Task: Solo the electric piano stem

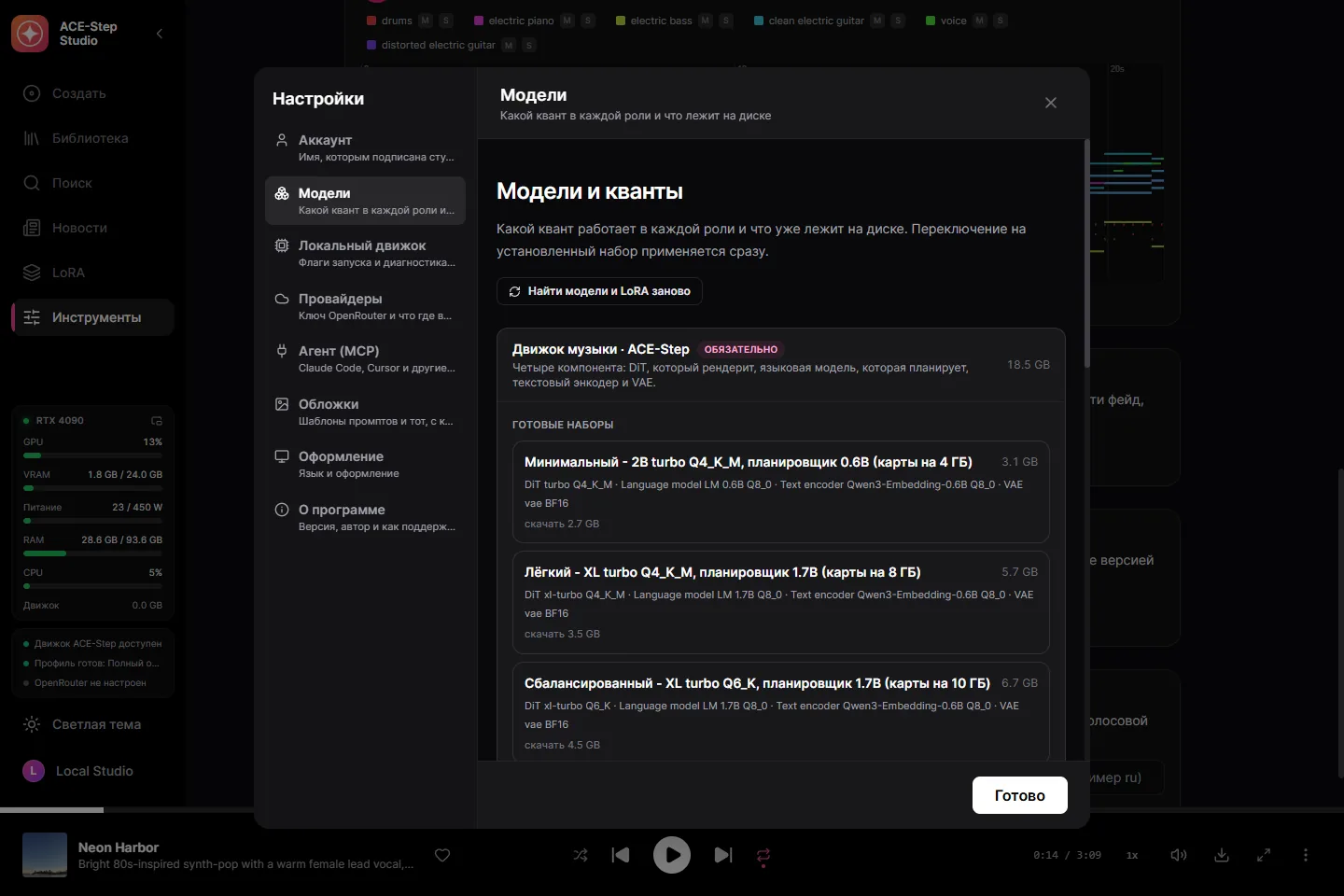Action: point(588,21)
